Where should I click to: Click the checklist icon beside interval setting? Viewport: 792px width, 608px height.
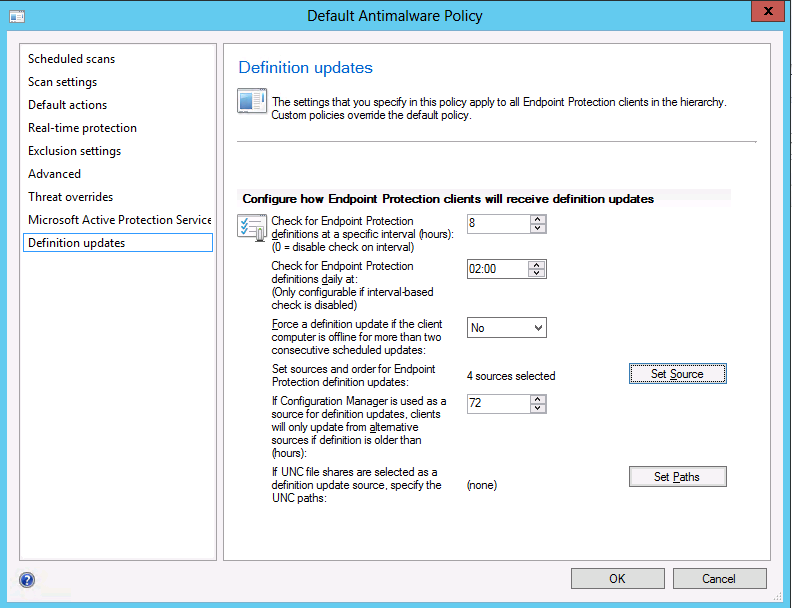coord(252,228)
